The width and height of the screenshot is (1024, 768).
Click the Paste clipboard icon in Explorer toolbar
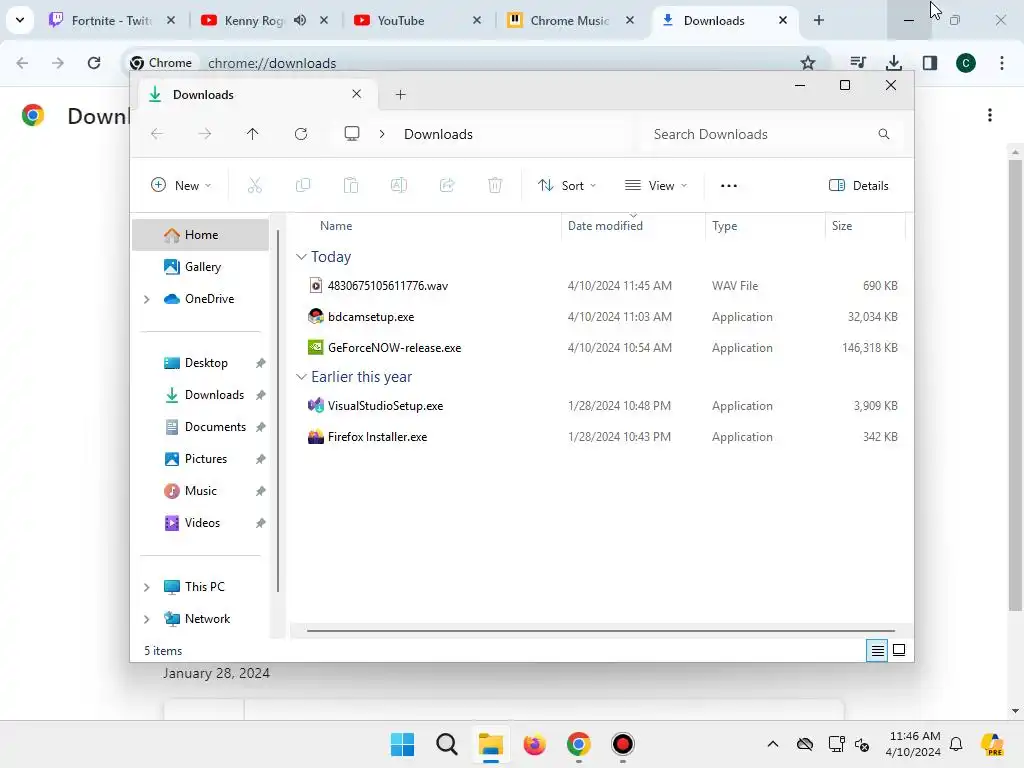pos(351,185)
